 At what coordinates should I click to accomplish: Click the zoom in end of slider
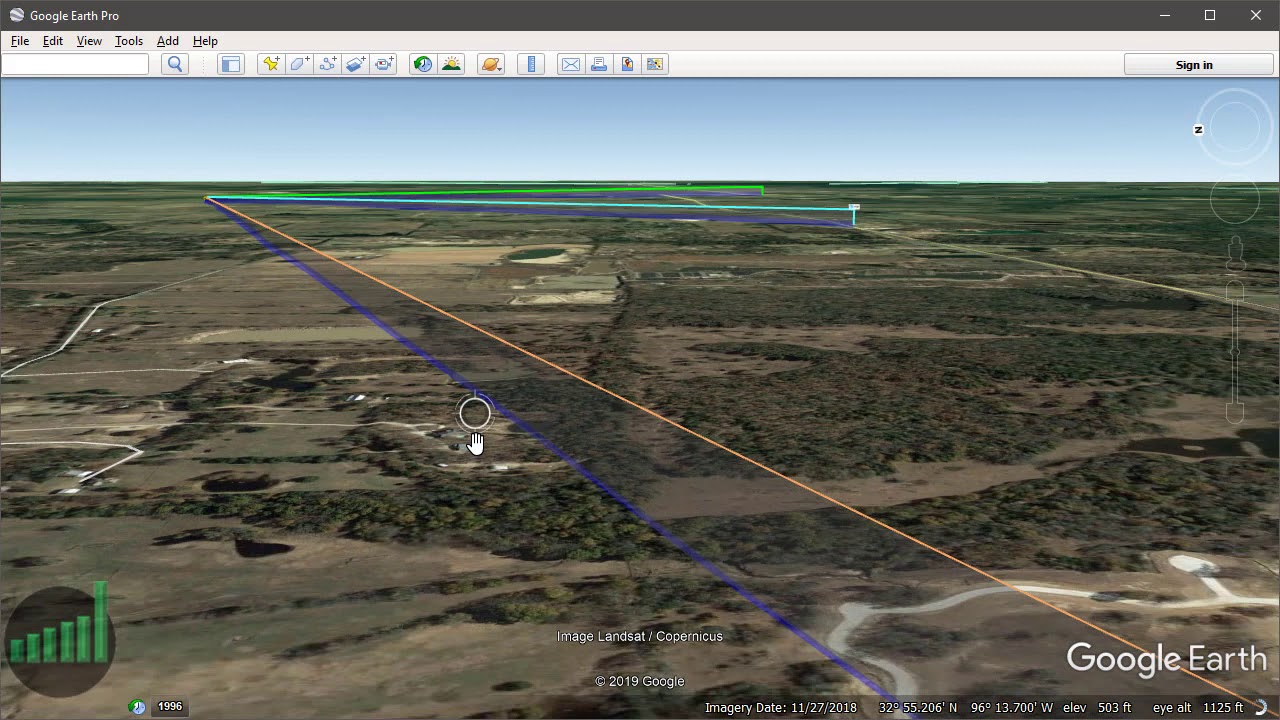[1235, 291]
